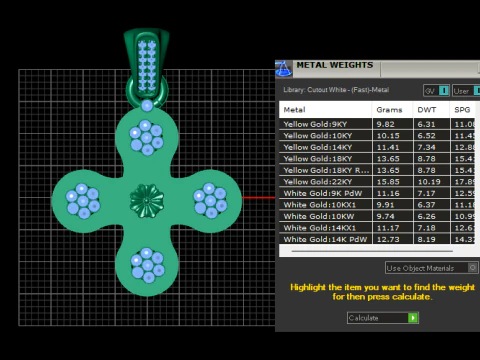The width and height of the screenshot is (480, 360).
Task: Click the 9.82 grams value
Action: point(386,124)
